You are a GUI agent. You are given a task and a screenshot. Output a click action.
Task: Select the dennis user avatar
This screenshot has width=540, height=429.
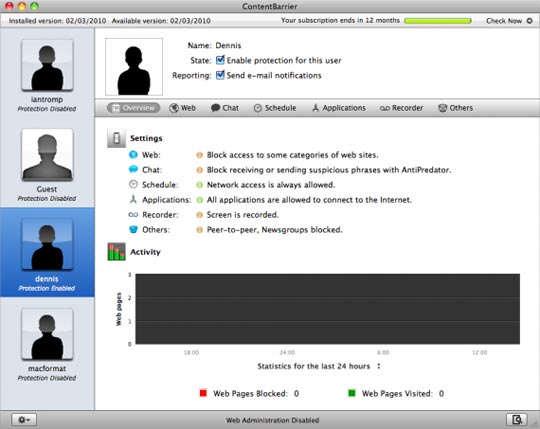47,244
